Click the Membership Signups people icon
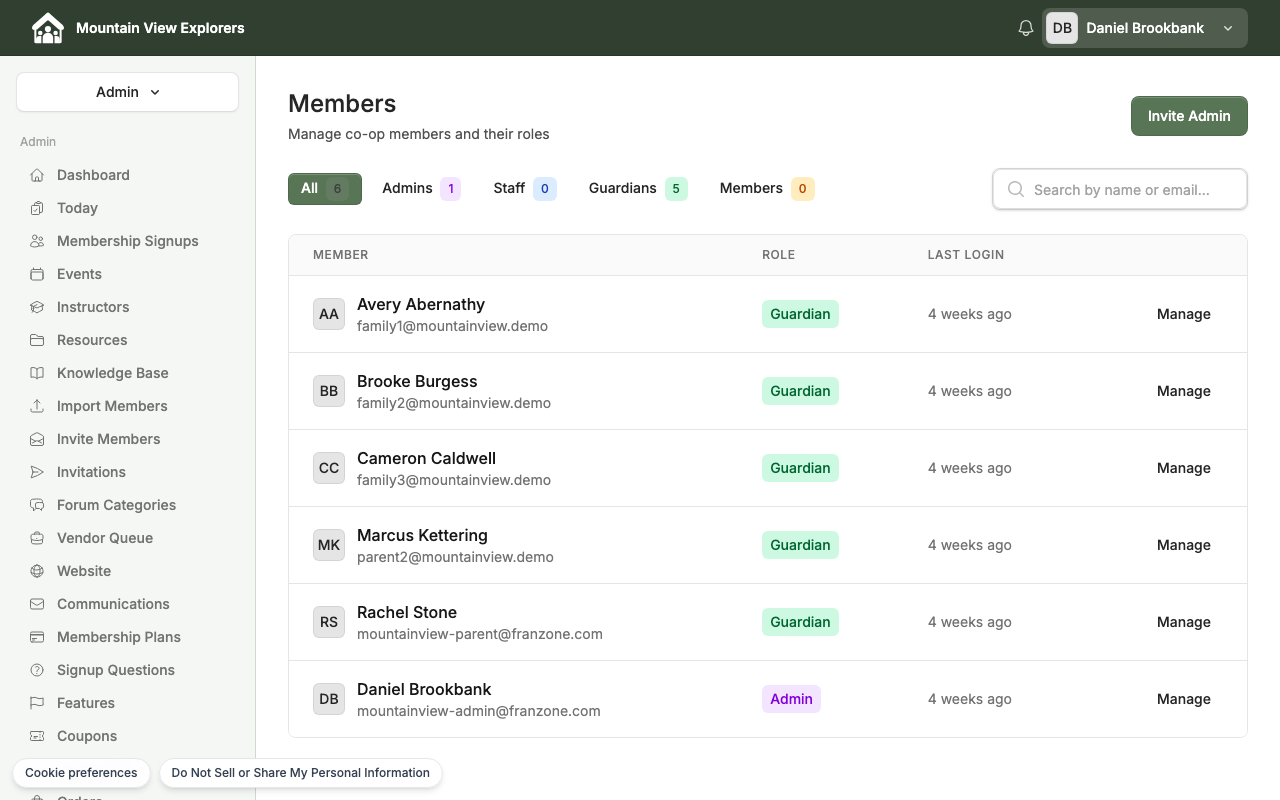The image size is (1280, 800). point(37,241)
